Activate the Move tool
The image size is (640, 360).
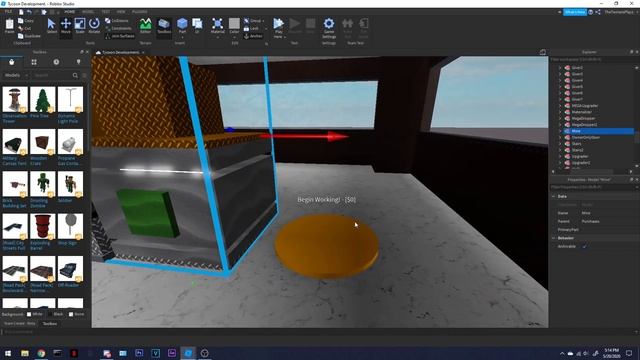point(66,26)
